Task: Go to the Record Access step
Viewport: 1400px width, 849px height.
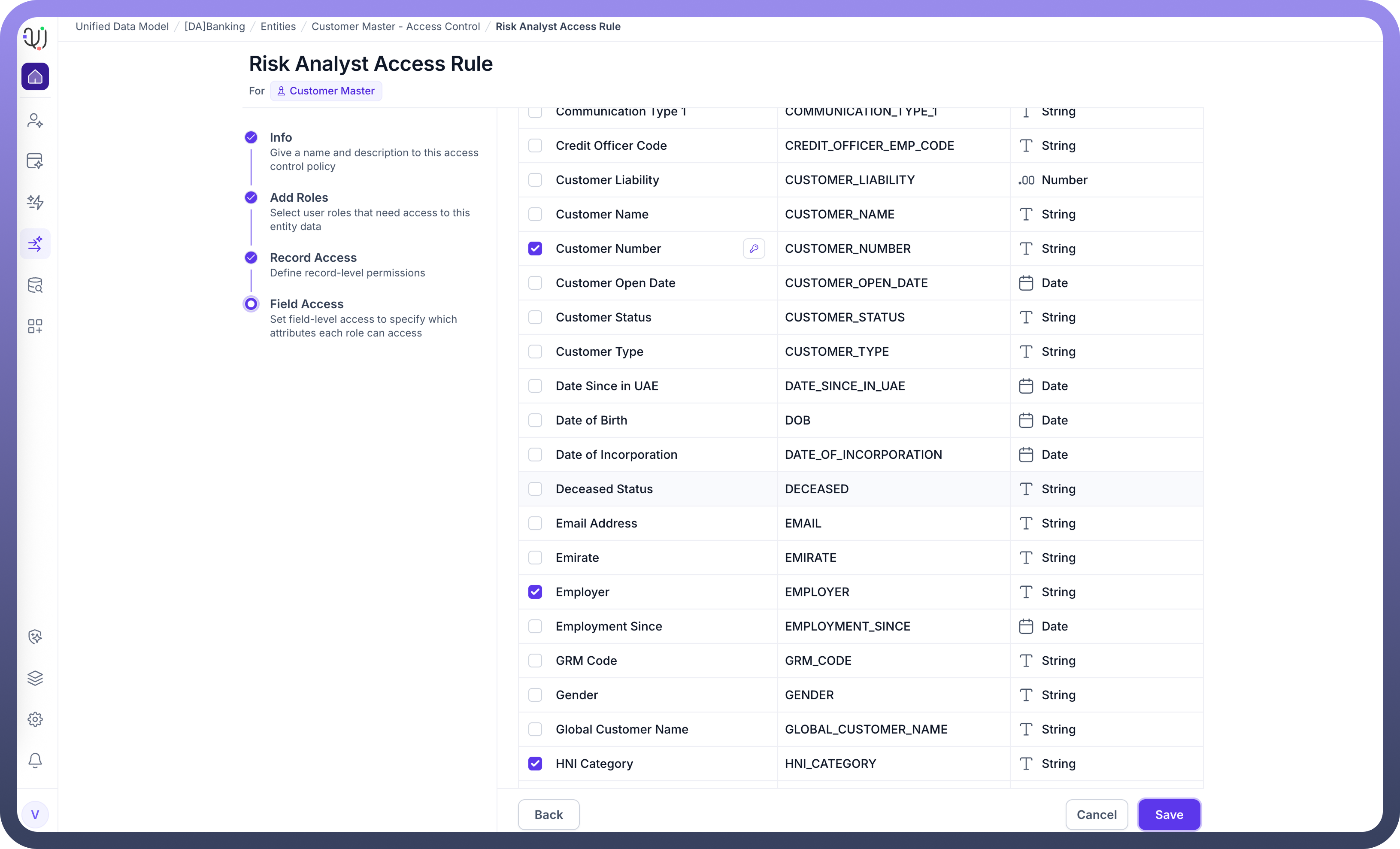Action: 313,258
